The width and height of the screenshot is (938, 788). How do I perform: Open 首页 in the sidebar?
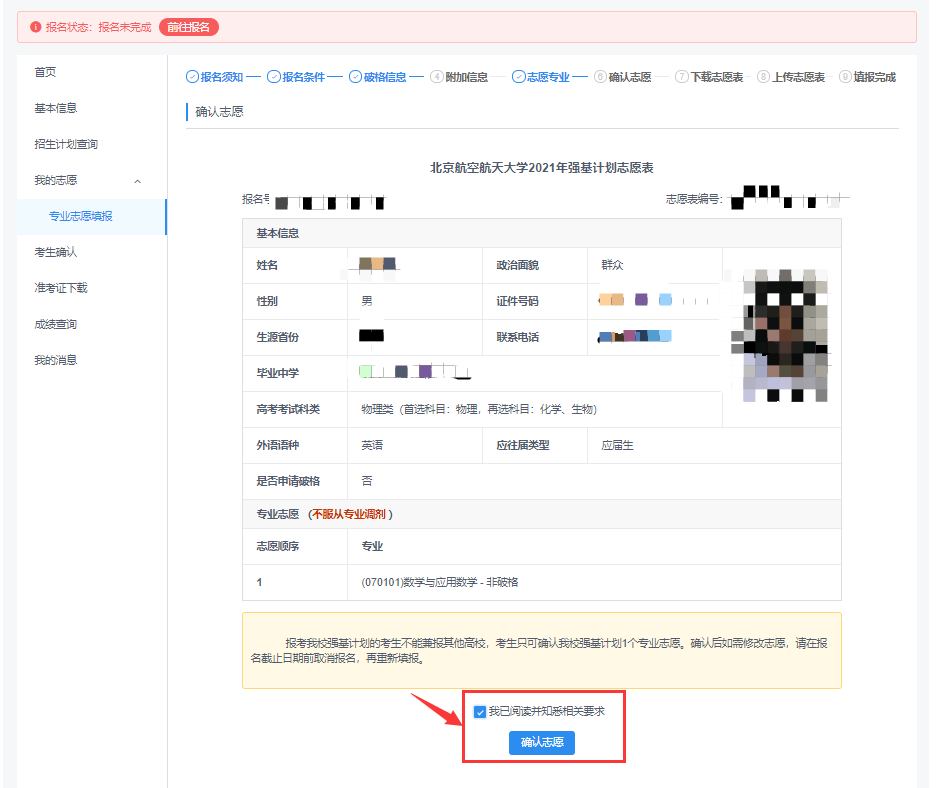click(x=45, y=72)
